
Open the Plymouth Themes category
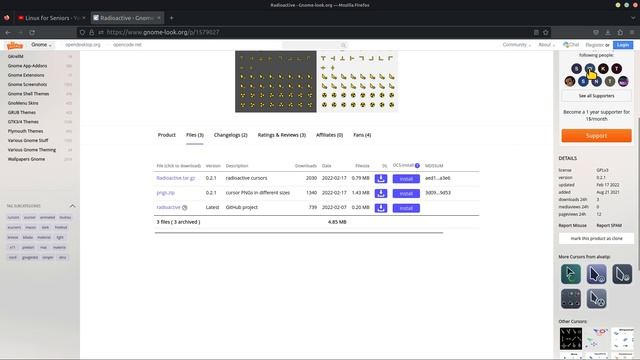pyautogui.click(x=25, y=131)
